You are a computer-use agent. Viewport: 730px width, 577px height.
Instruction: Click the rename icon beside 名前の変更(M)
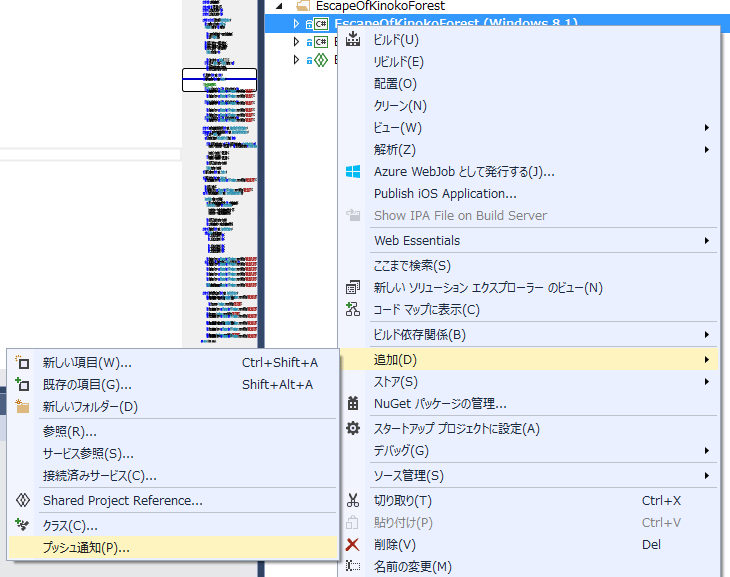pyautogui.click(x=353, y=566)
